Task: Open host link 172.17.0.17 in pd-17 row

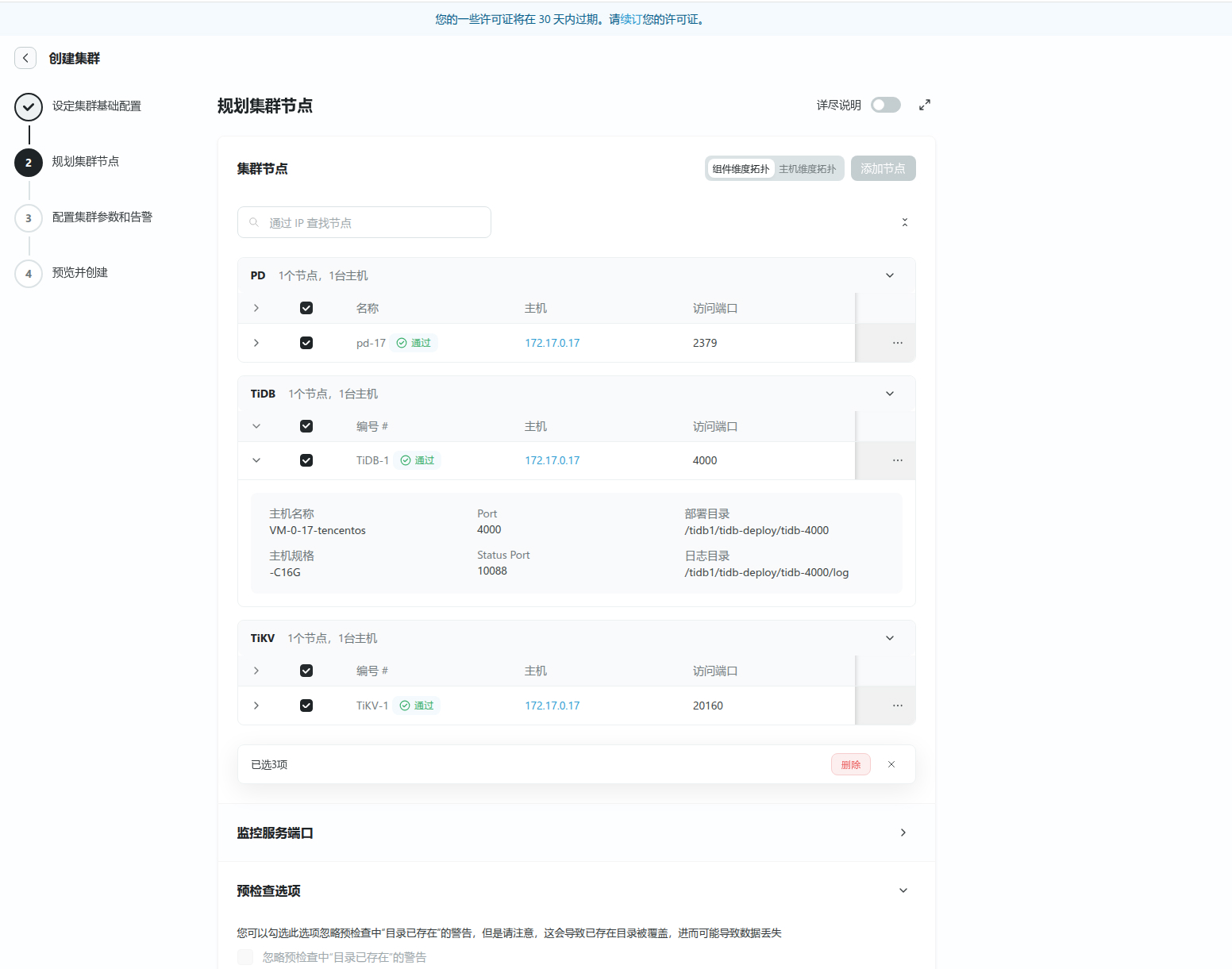Action: click(552, 343)
